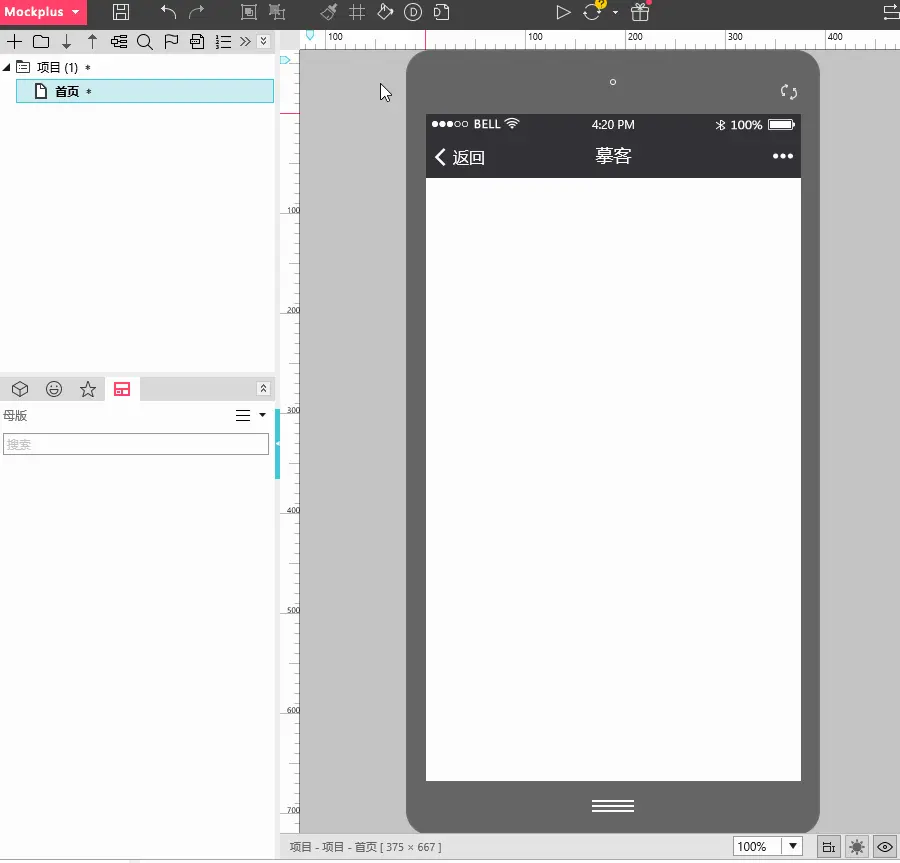Image resolution: width=900 pixels, height=863 pixels.
Task: Click the sync refresh icon
Action: [x=592, y=12]
